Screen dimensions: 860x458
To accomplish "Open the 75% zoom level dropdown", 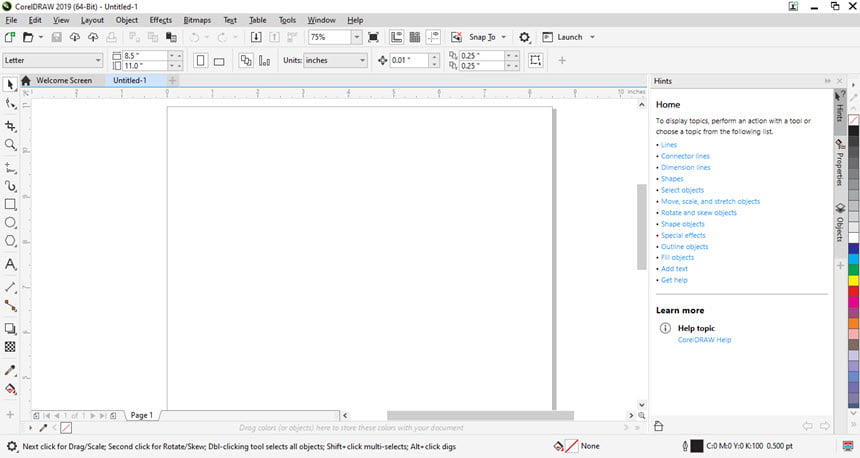I will coord(357,37).
